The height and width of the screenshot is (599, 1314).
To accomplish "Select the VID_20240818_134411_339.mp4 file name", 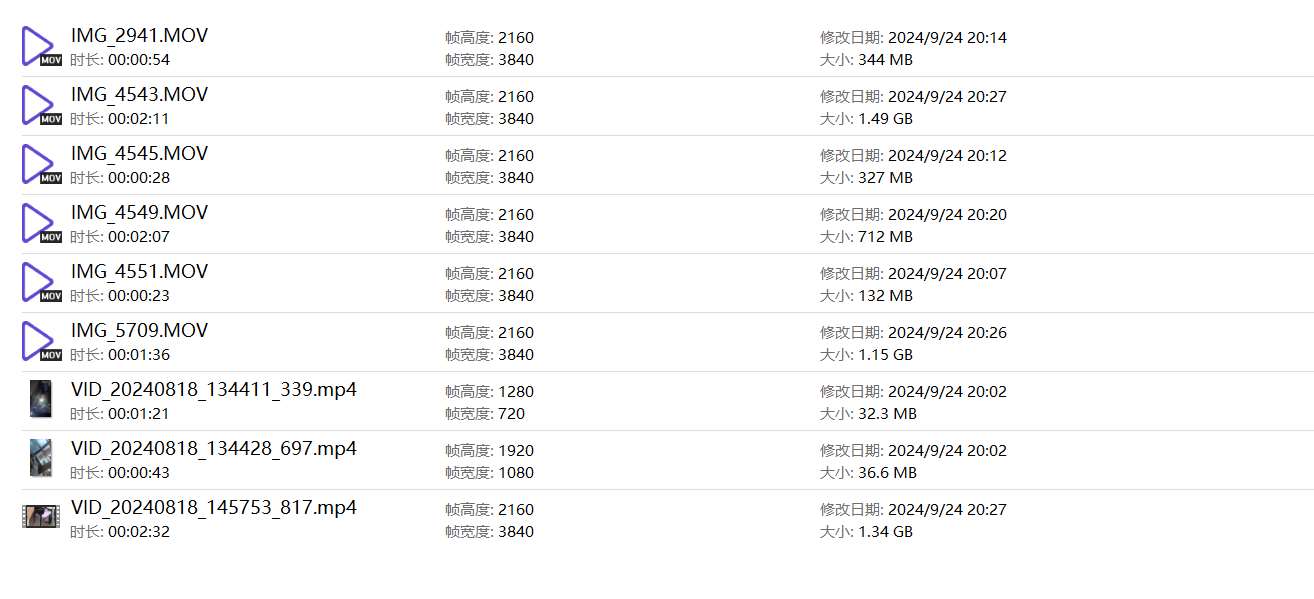I will (213, 390).
